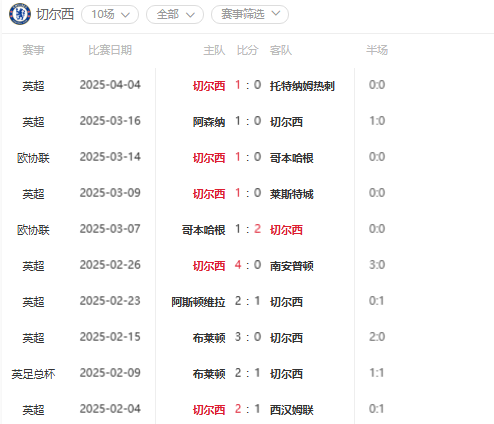Open 阿斯顿维拉 team link
Viewport: 494px width, 424px height.
198,302
